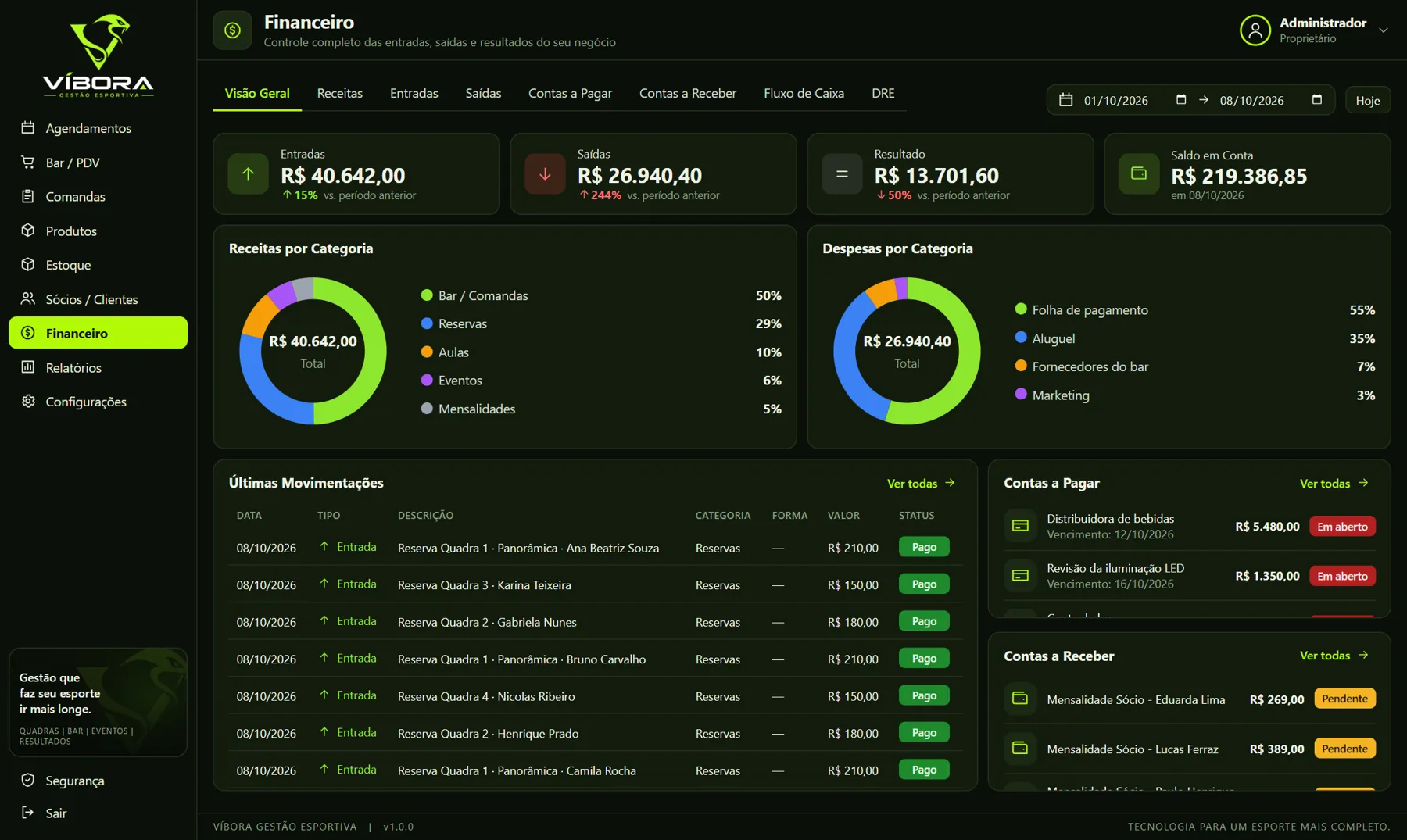Click the start date field 01/10/2026
The height and width of the screenshot is (840, 1407).
(x=1115, y=100)
